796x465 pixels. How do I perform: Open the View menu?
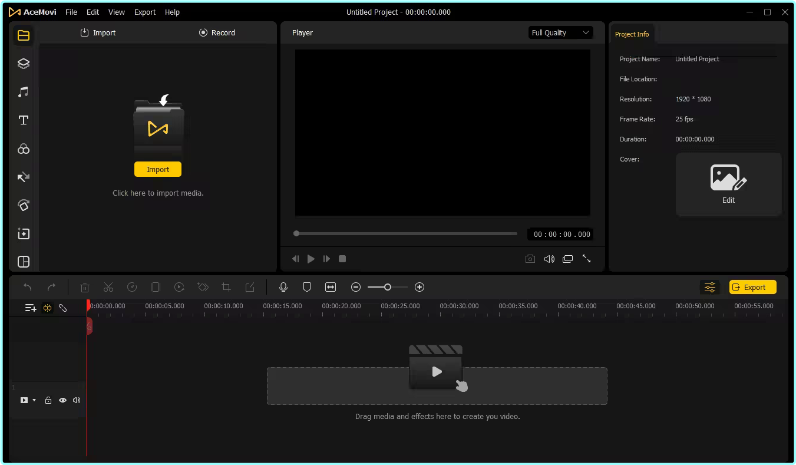116,12
